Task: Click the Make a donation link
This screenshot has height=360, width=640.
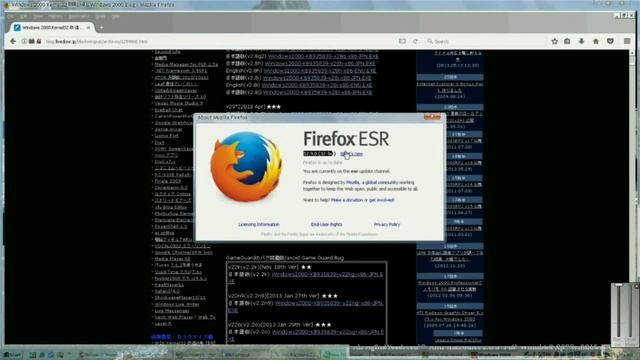Action: point(347,200)
